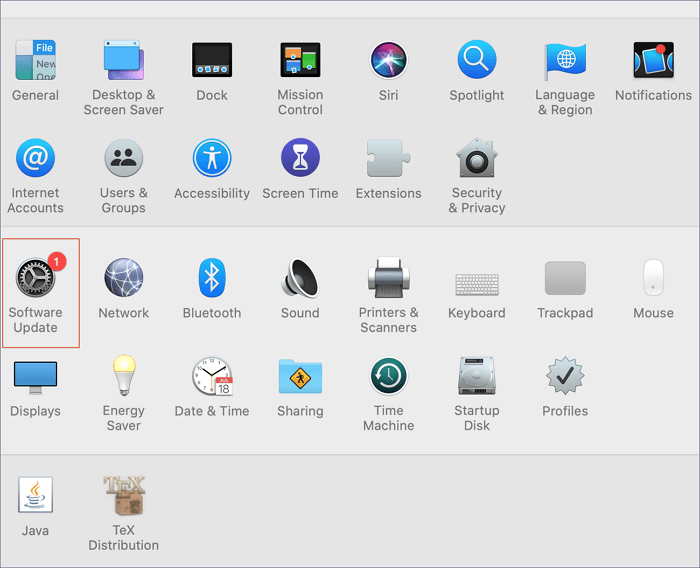Open the Trackpad preference pane
700x568 pixels.
click(565, 278)
